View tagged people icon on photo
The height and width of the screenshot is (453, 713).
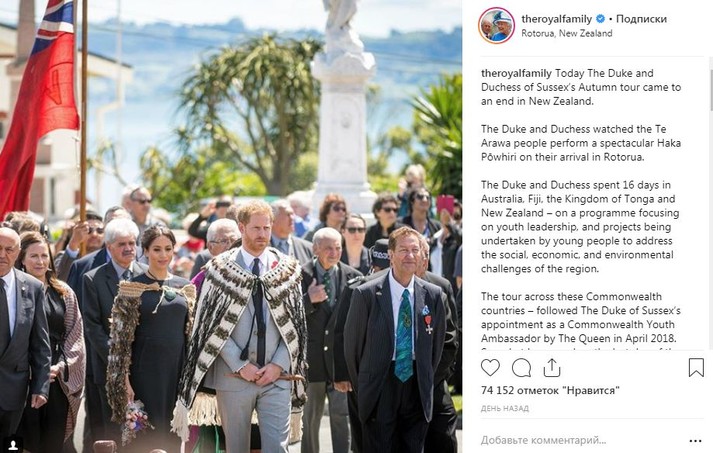coord(13,443)
